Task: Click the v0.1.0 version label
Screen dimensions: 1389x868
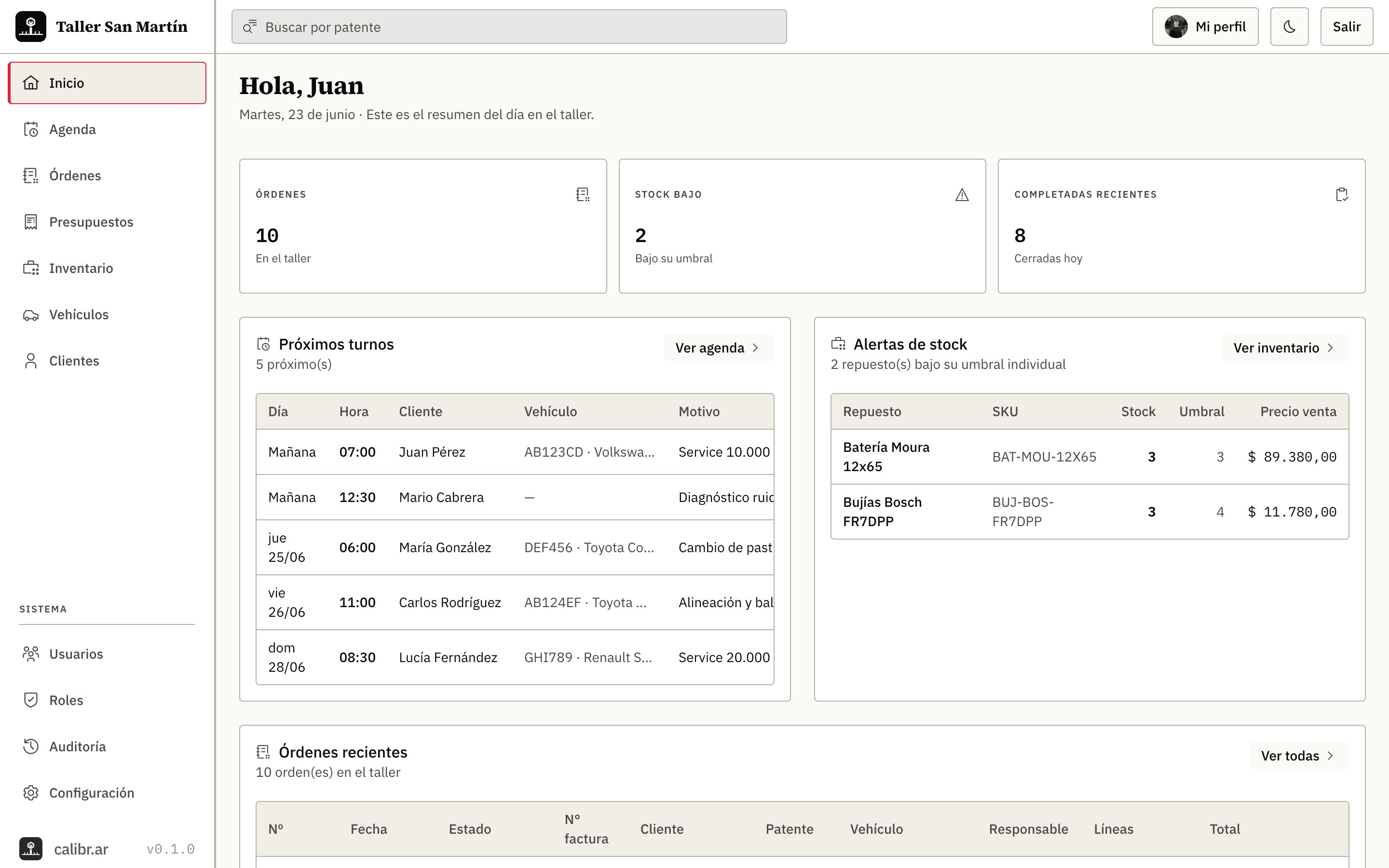Action: pos(170,849)
